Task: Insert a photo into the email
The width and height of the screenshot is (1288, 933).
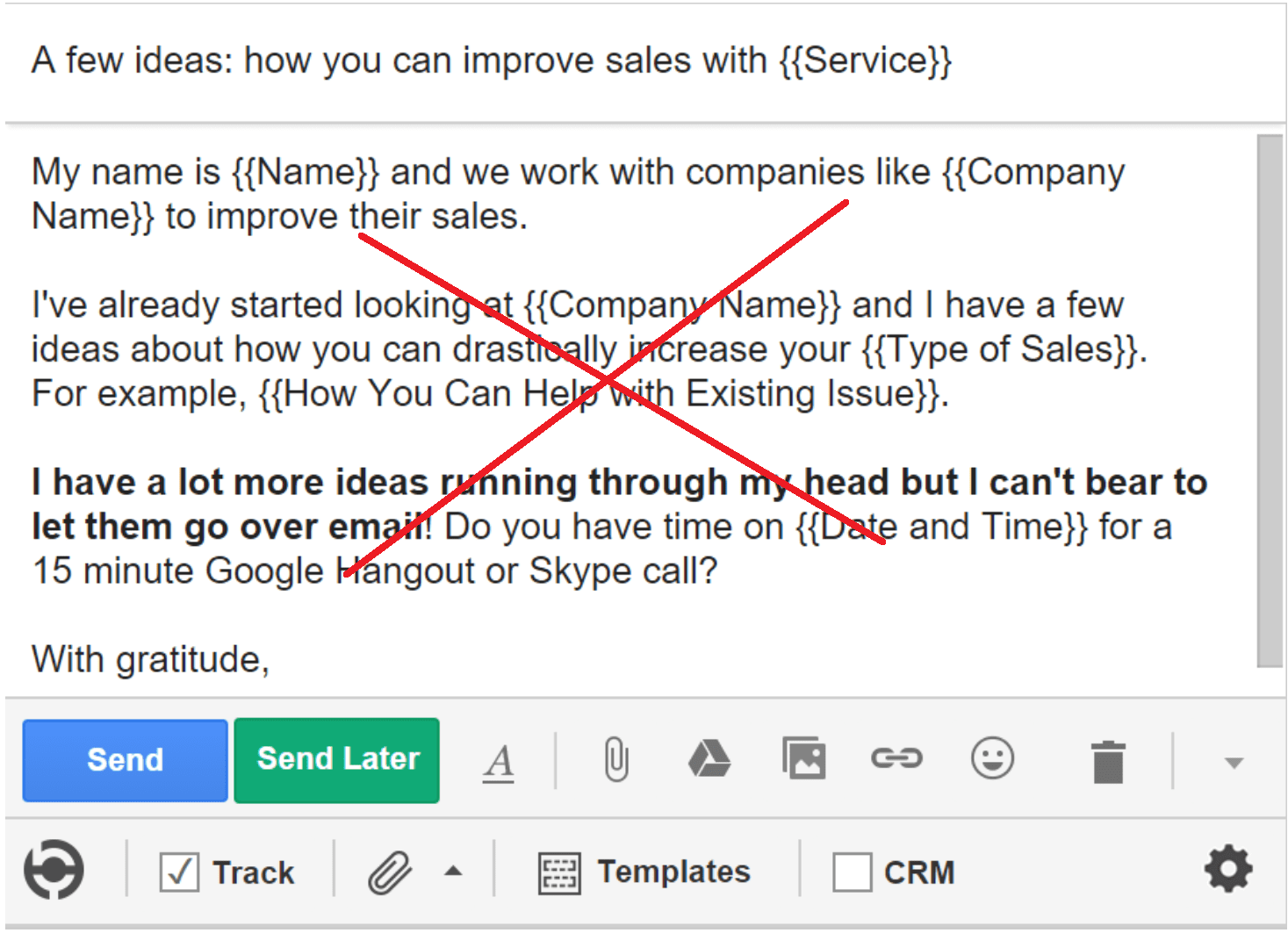Action: tap(804, 760)
